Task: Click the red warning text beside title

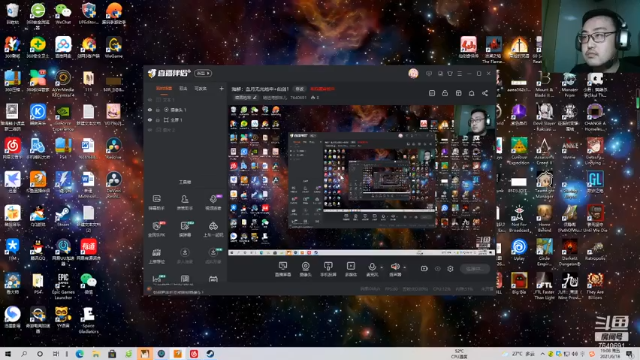Action: tap(322, 89)
